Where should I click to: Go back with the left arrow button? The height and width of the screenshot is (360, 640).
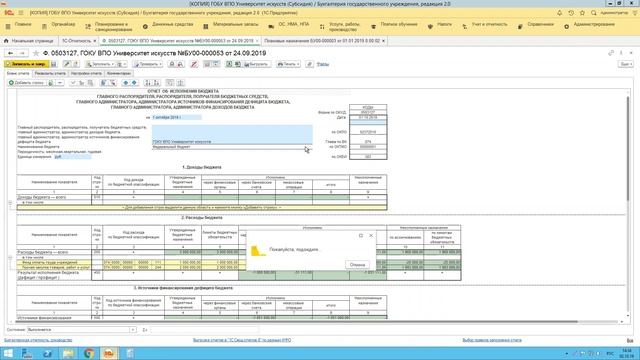[11, 53]
